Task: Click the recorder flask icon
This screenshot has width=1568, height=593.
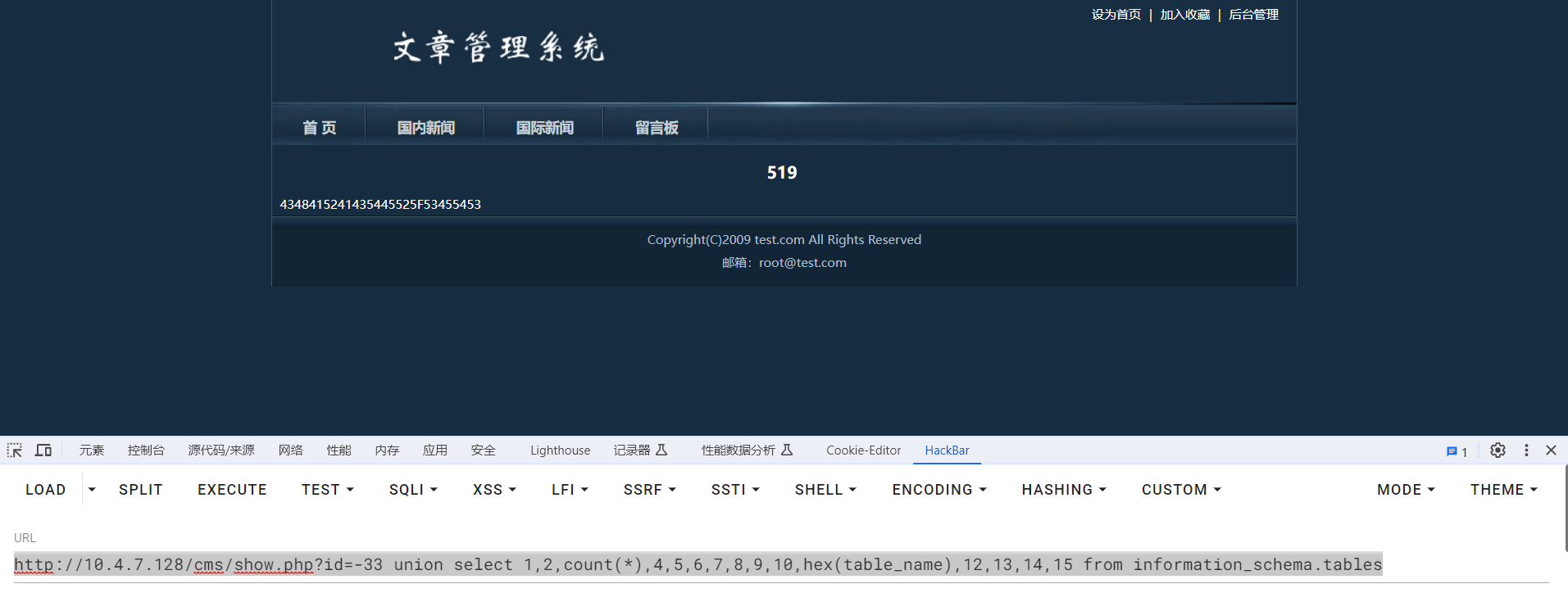Action: (661, 450)
